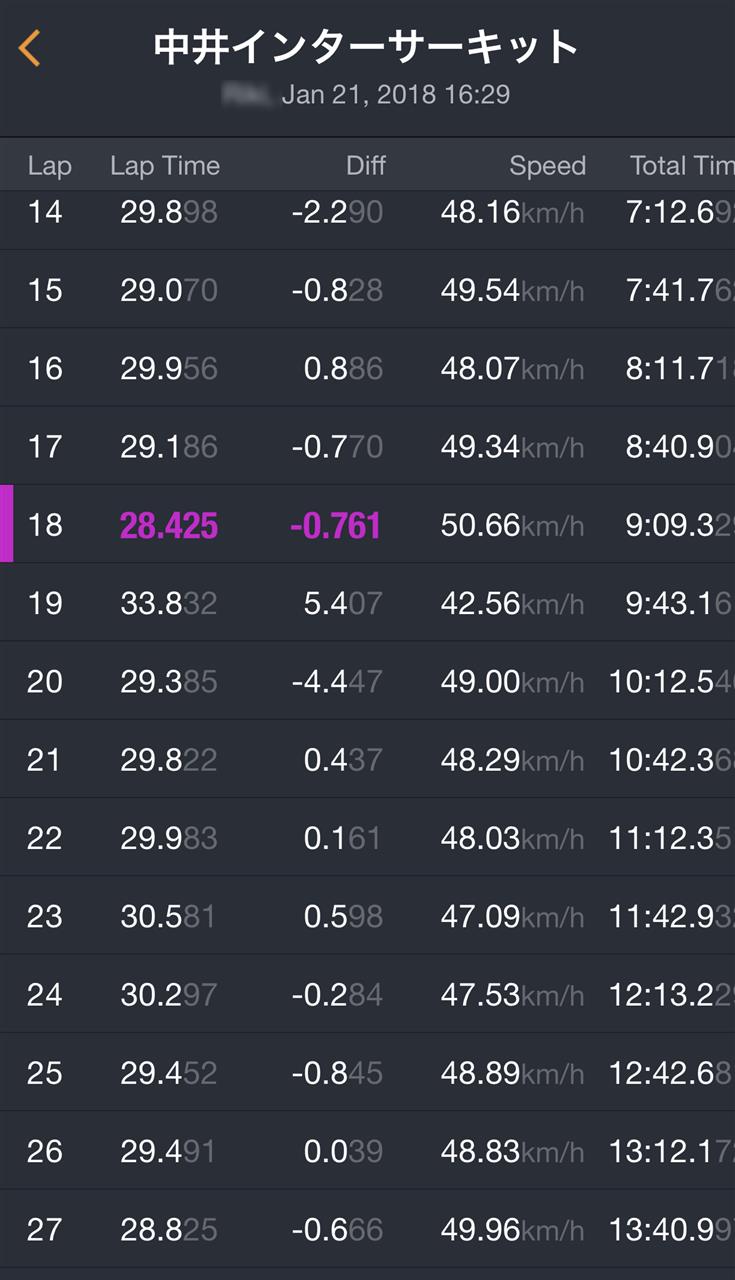Click the Total Time column header
The height and width of the screenshot is (1280, 735).
pos(681,166)
